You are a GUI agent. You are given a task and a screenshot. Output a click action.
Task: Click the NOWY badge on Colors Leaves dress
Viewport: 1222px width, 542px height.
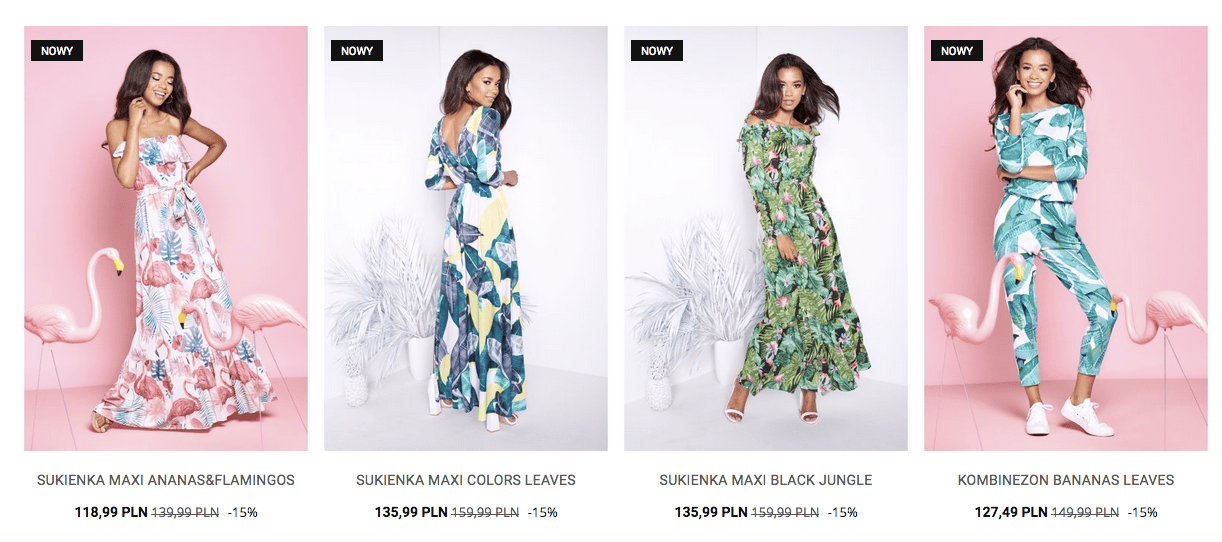click(x=357, y=50)
